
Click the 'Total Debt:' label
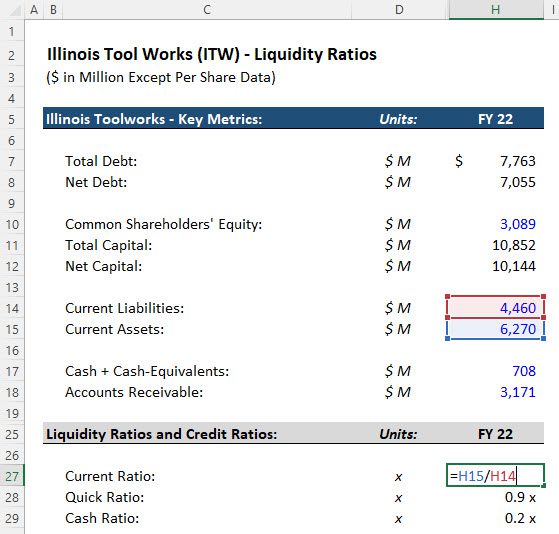(x=101, y=161)
